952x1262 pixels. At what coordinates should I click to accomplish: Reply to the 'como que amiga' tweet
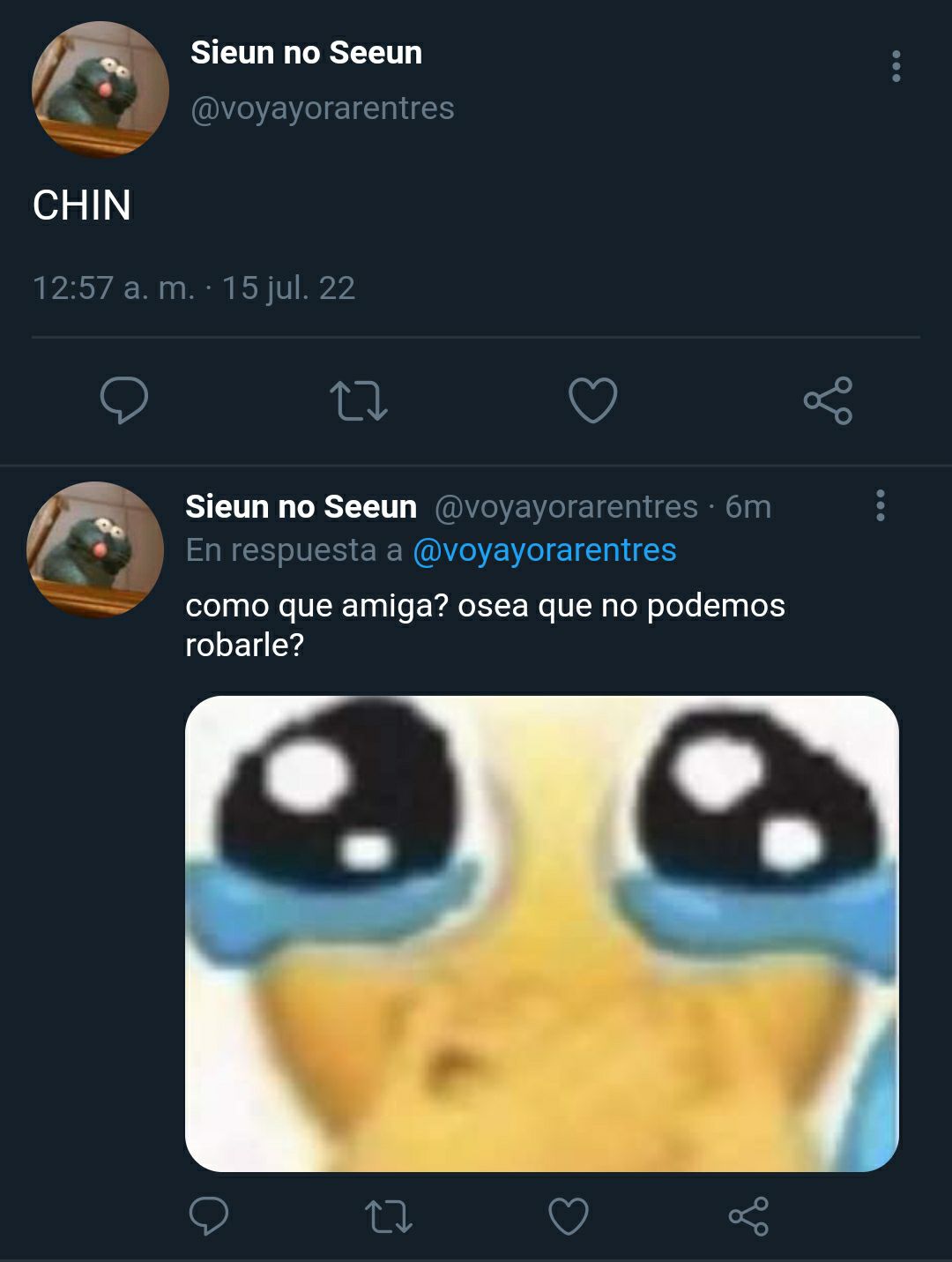pyautogui.click(x=209, y=1216)
